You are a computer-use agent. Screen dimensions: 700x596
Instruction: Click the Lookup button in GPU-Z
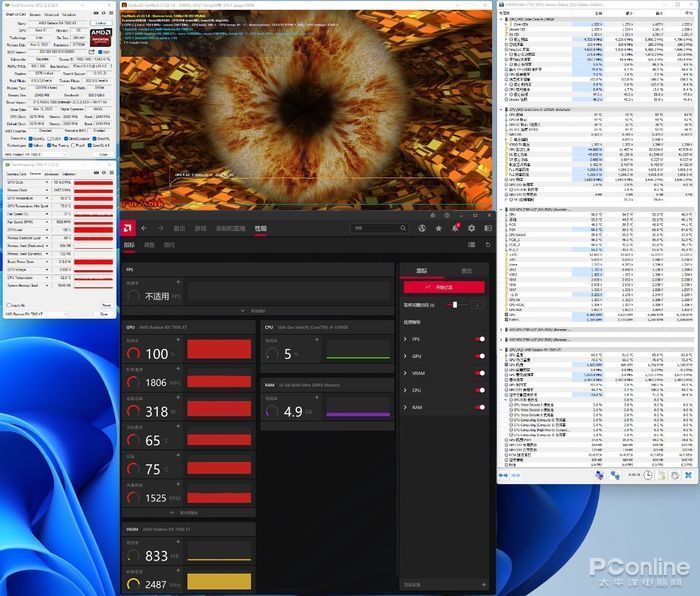pos(101,23)
